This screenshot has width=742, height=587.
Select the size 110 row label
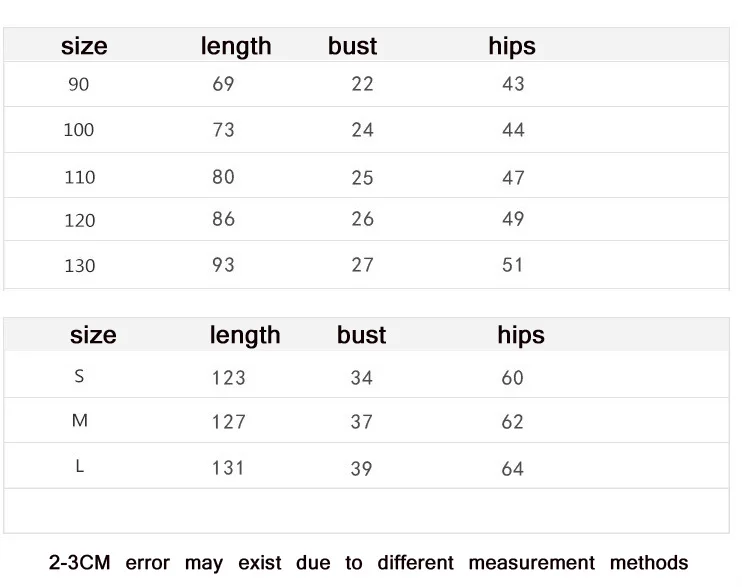[80, 177]
